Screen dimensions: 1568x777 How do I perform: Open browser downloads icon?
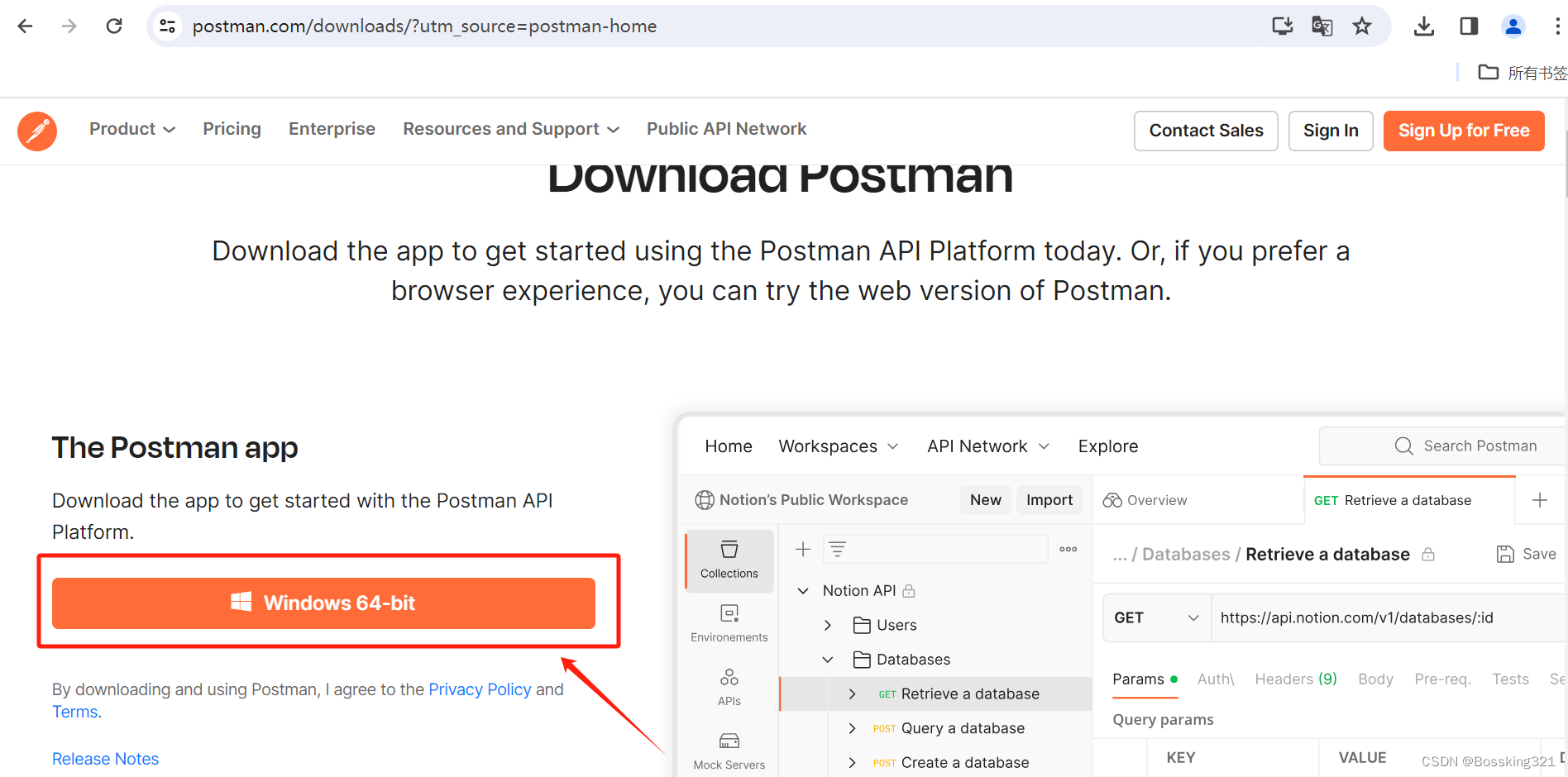click(x=1423, y=26)
